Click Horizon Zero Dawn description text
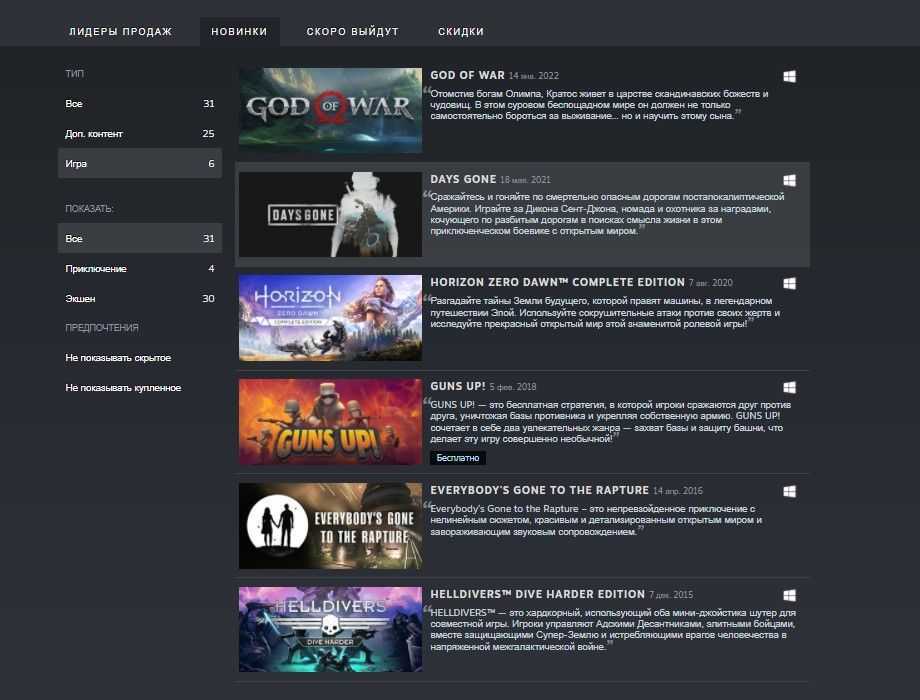 coord(605,312)
